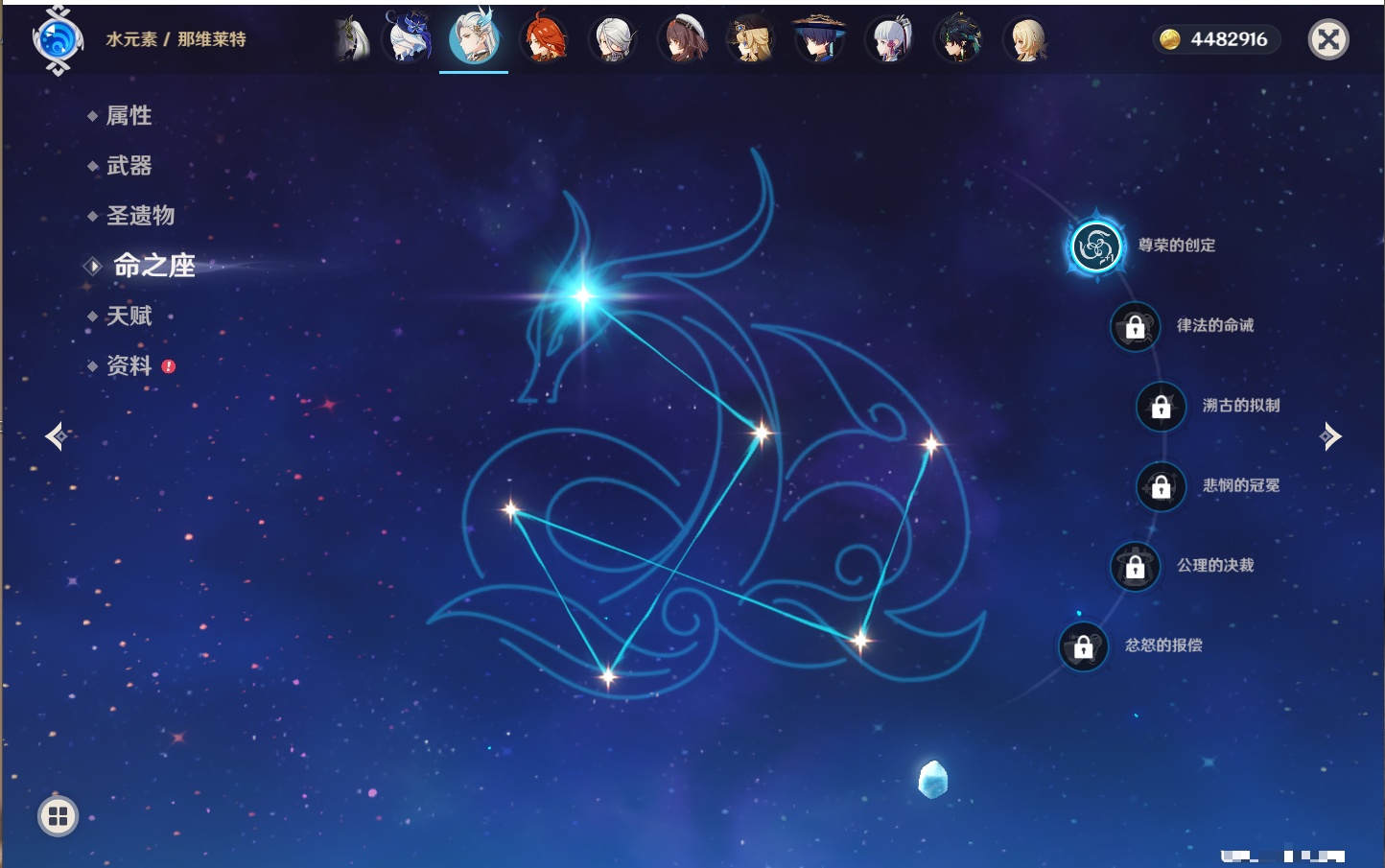Image resolution: width=1385 pixels, height=868 pixels.
Task: Click the 水元素 / 那维莱特 title text
Action: click(176, 39)
